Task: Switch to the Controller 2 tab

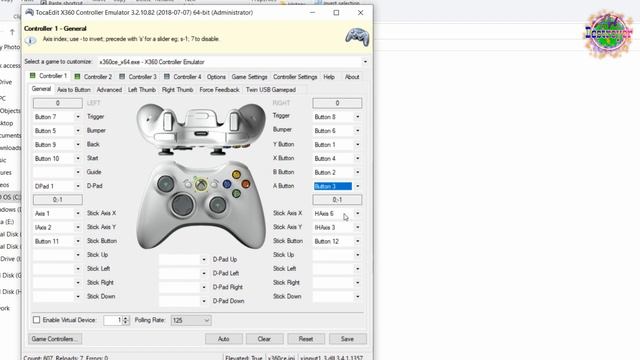Action: click(x=93, y=77)
